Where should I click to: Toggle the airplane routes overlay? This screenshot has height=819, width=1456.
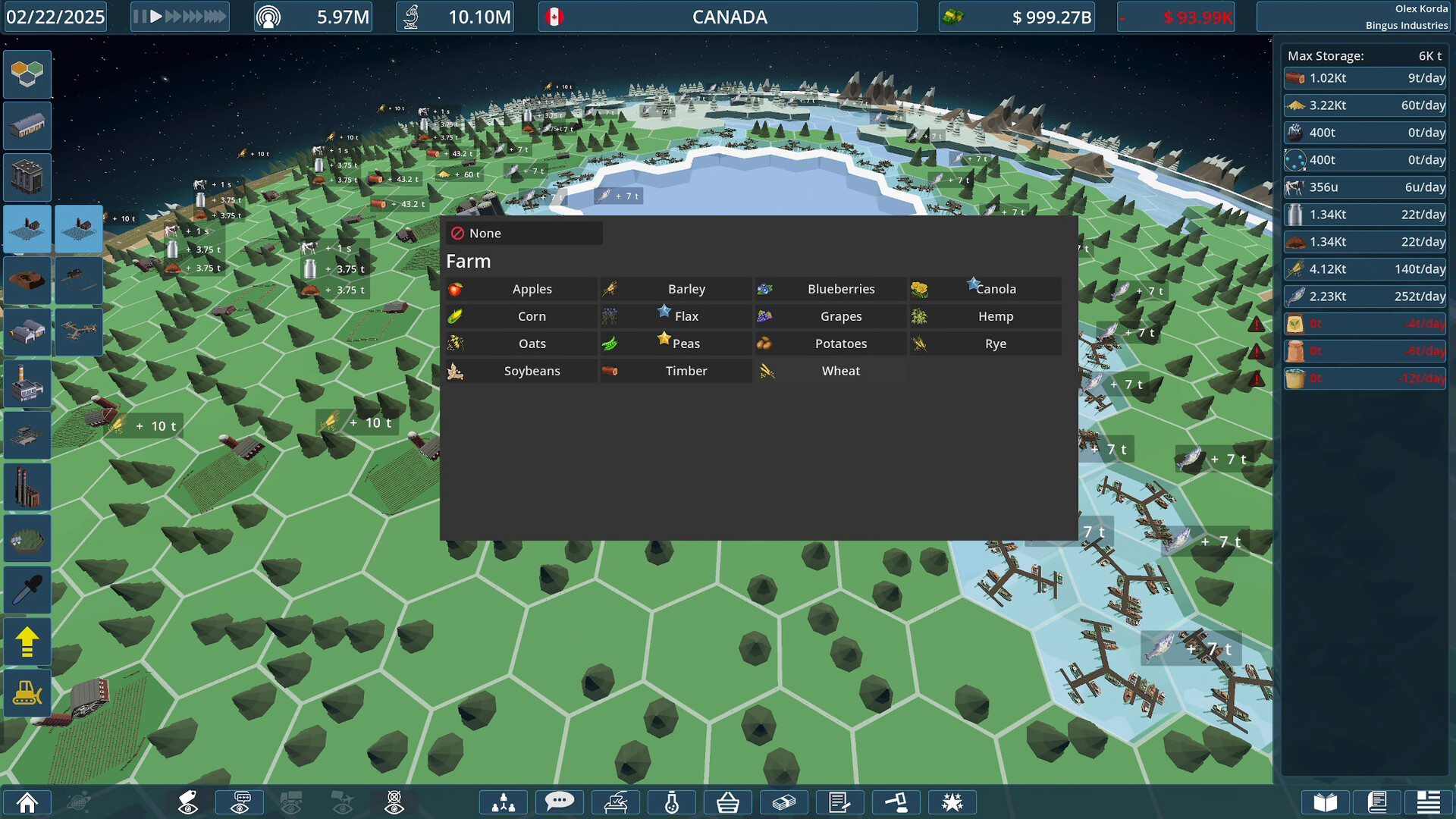click(343, 802)
